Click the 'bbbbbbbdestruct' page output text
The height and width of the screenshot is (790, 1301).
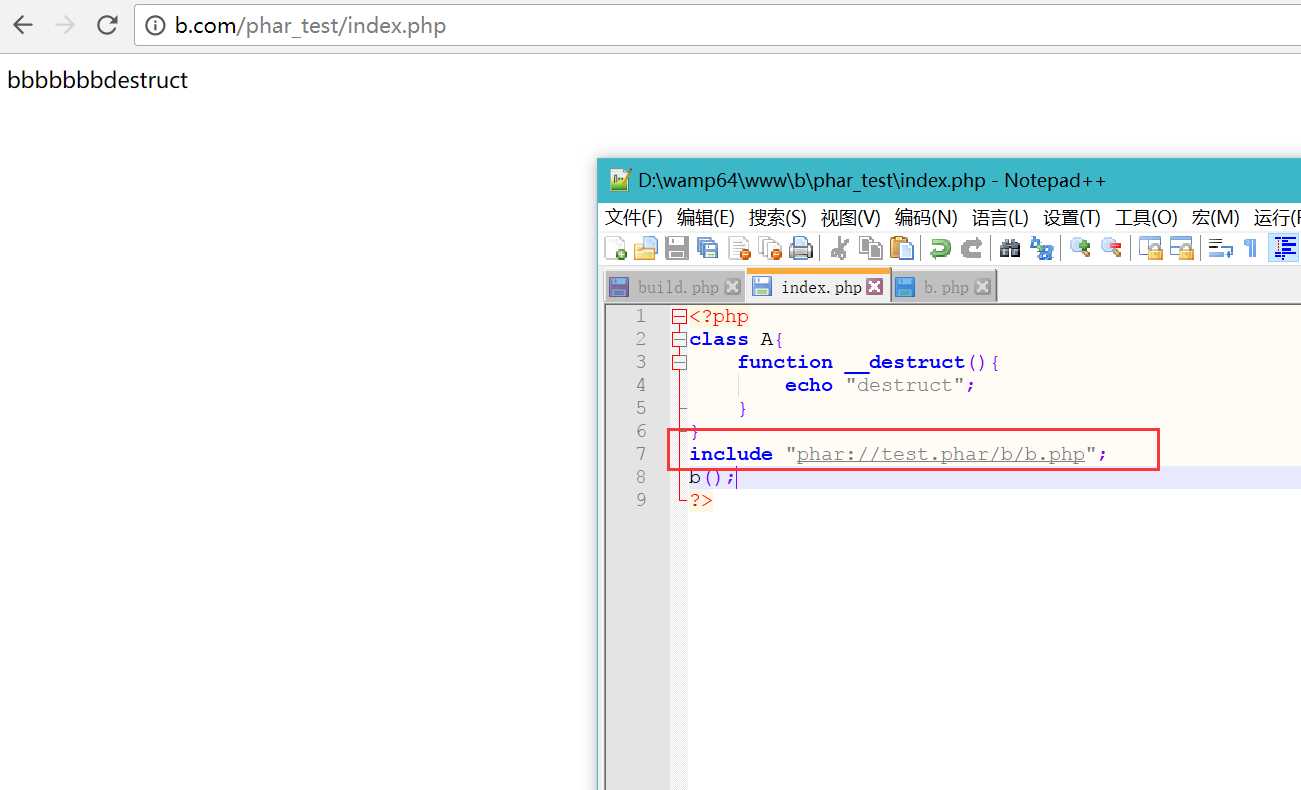(97, 80)
